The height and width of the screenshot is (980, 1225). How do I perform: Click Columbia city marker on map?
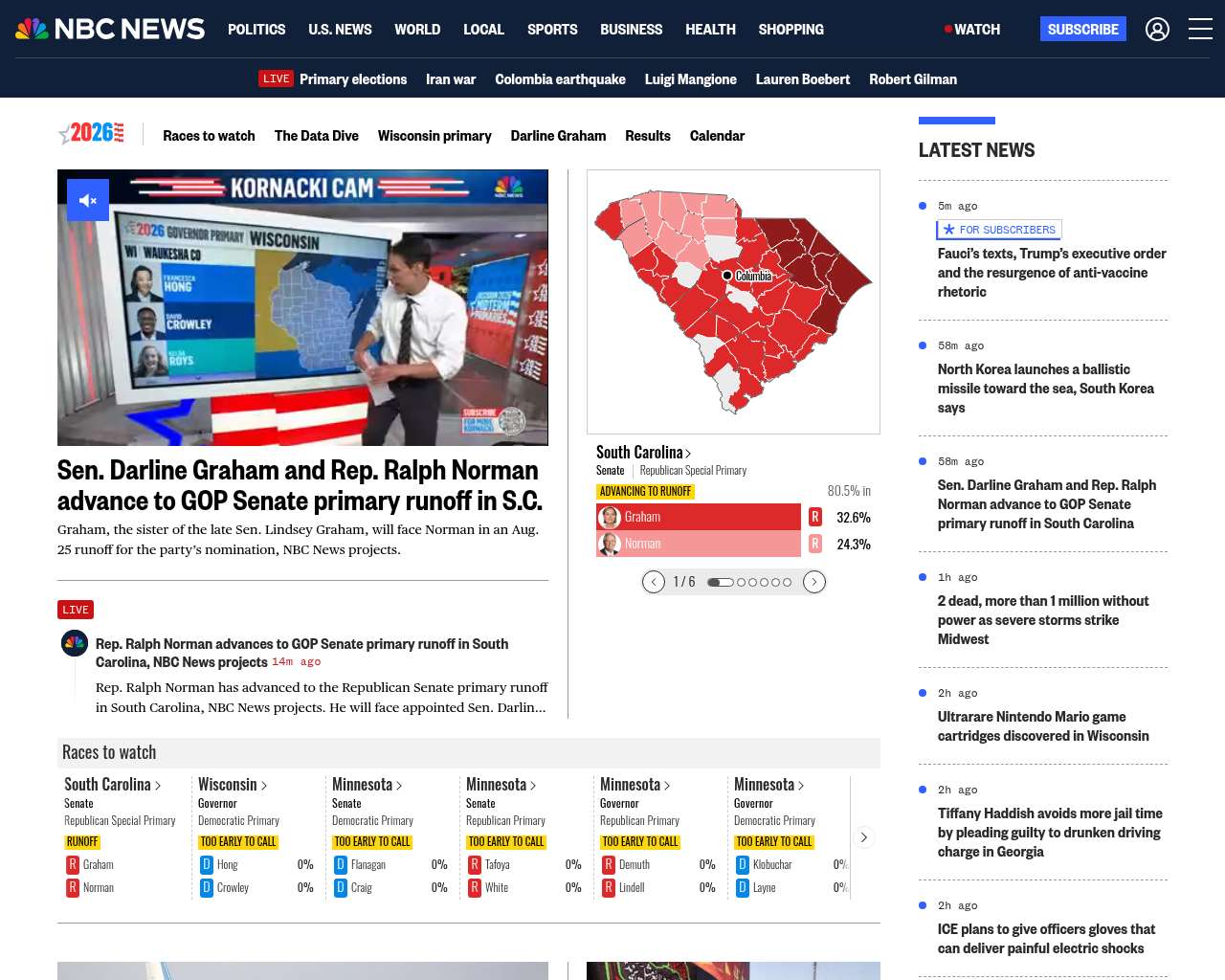coord(727,276)
